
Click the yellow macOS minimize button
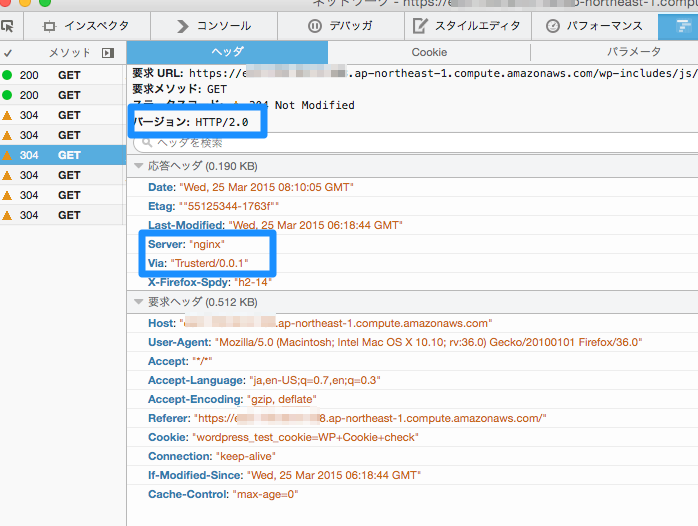tap(25, 2)
